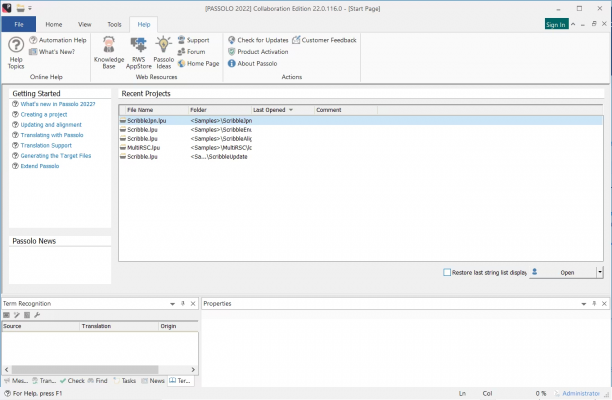Open the Translation Support link
The height and width of the screenshot is (400, 612).
pyautogui.click(x=46, y=146)
